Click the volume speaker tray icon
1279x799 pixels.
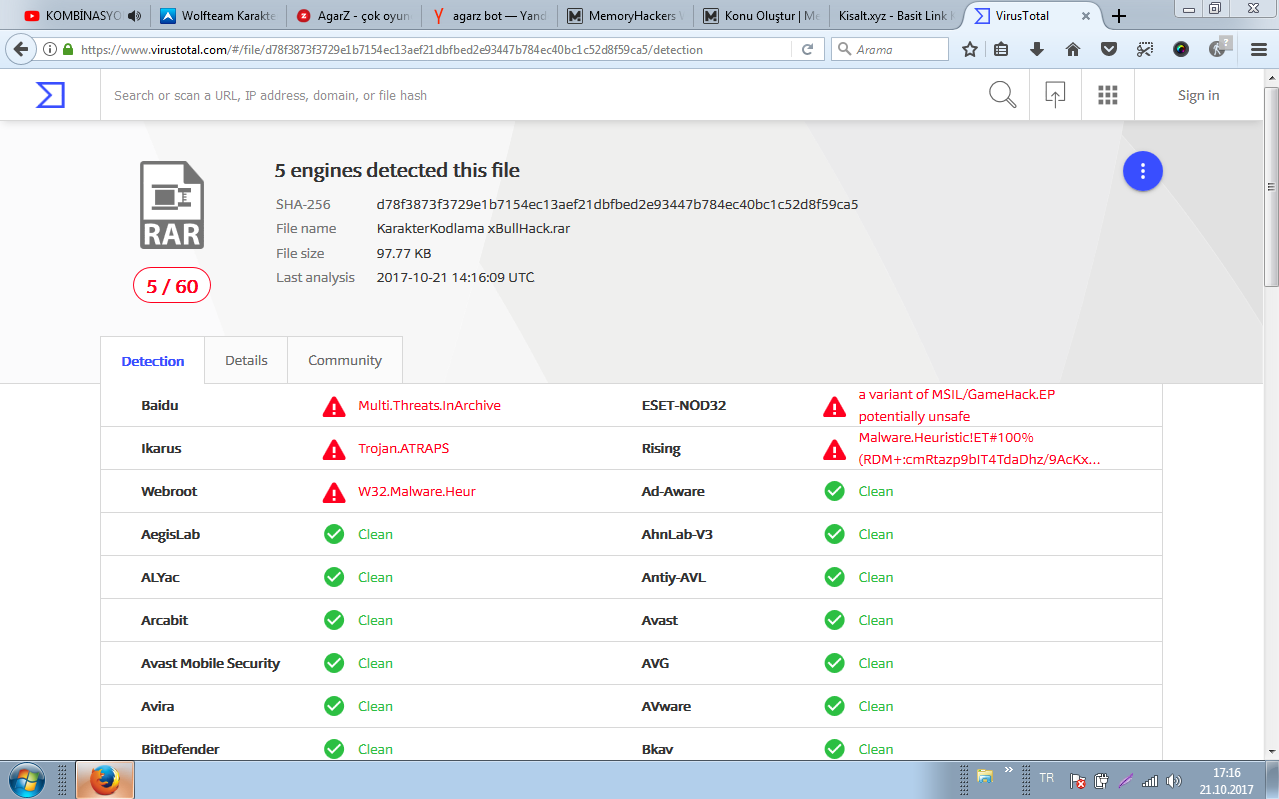click(x=1173, y=780)
